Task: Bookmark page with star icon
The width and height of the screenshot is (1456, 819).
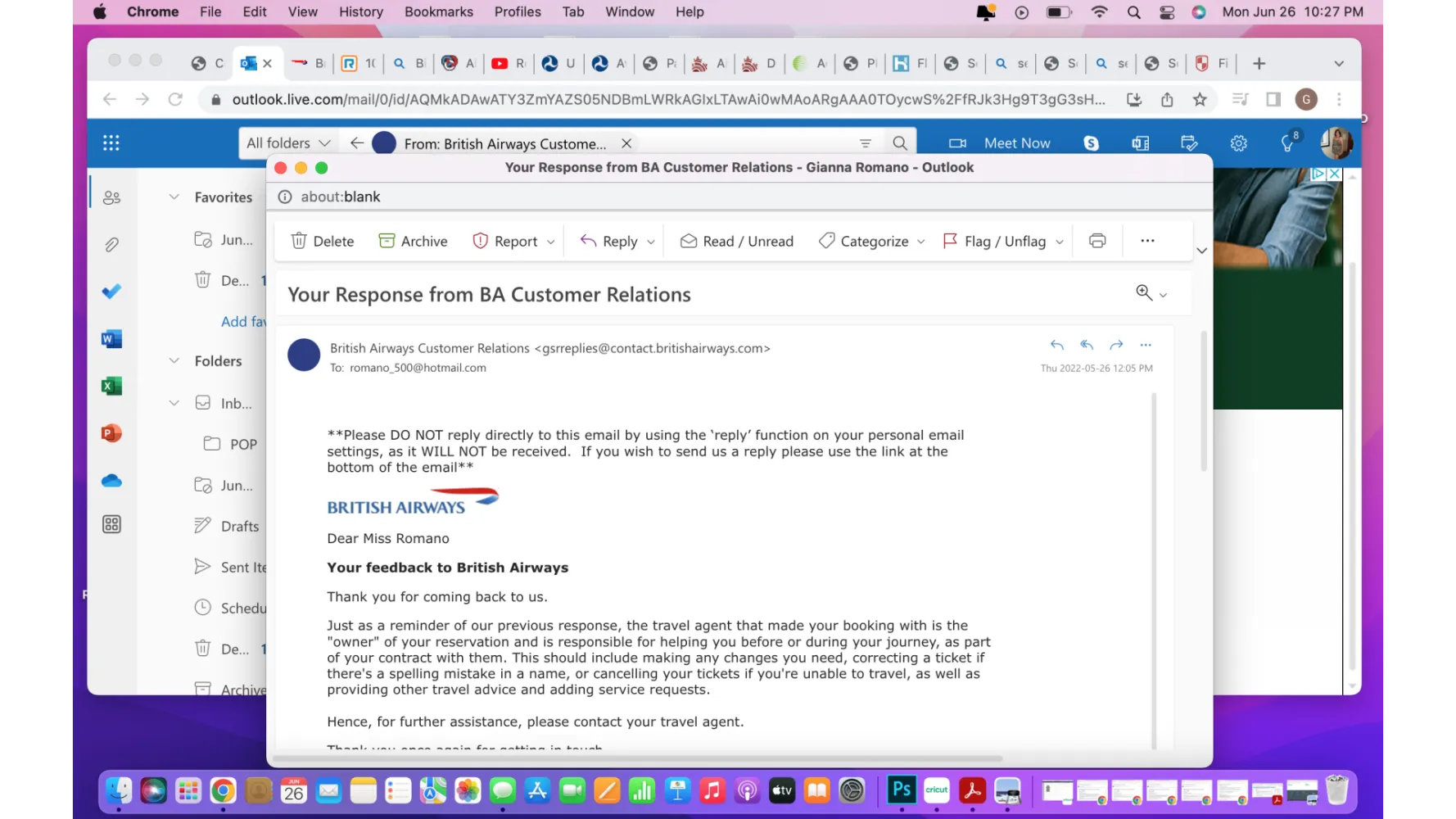Action: pyautogui.click(x=1200, y=99)
